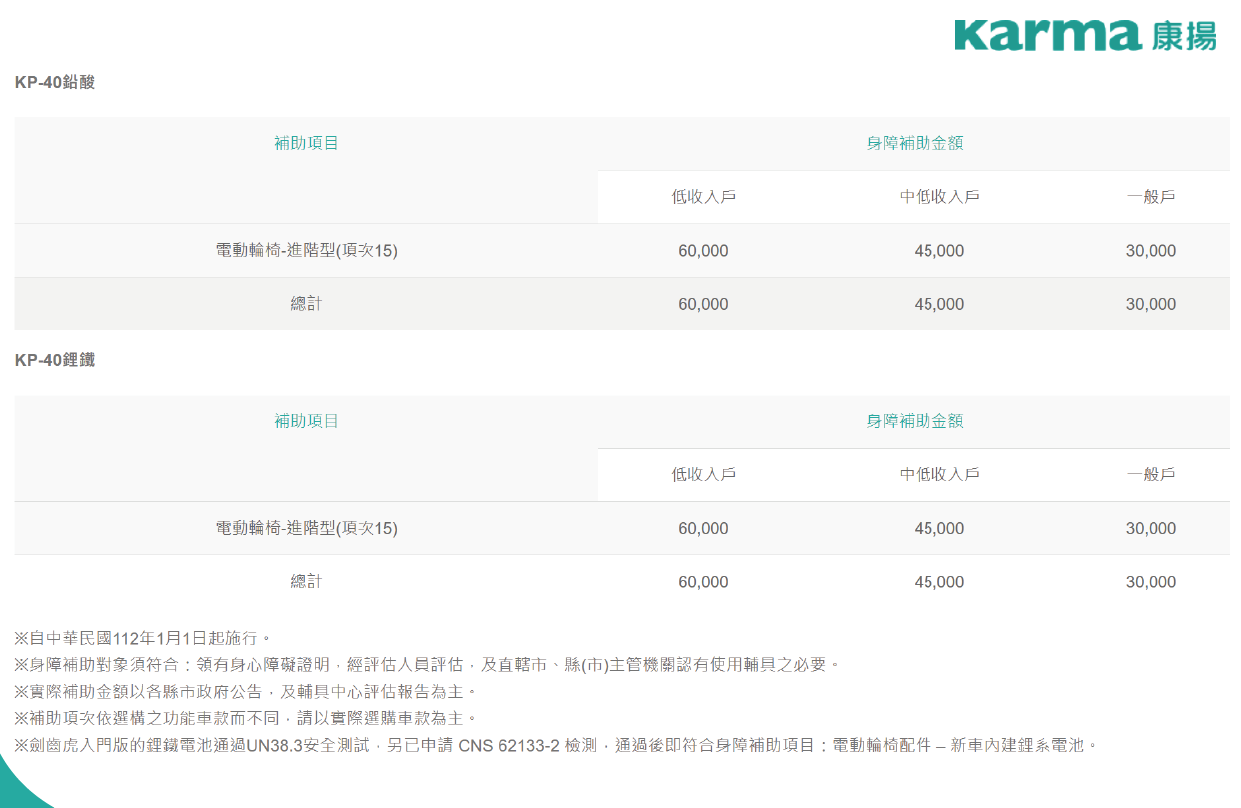Click 45,000 in 電動輪椅 row of KP-40鋰鐵 table
The height and width of the screenshot is (808, 1241).
pos(939,528)
